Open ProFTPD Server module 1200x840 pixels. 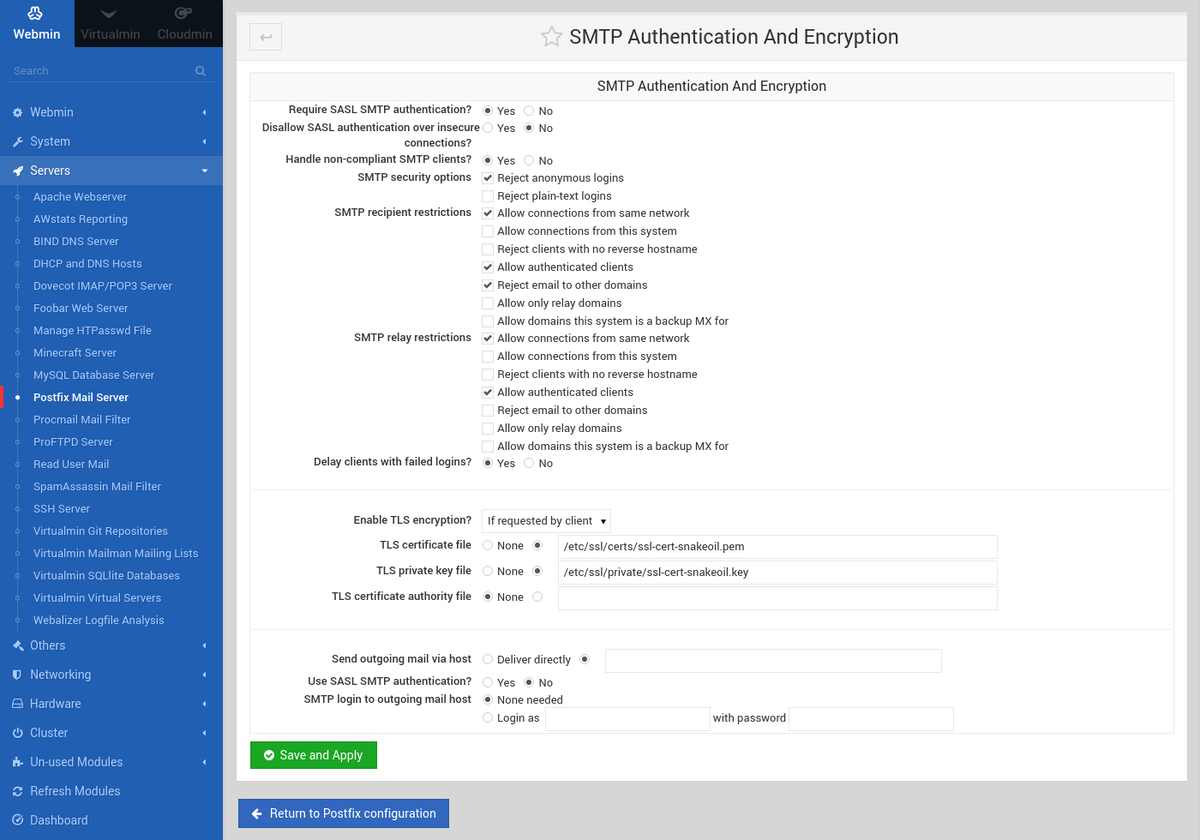73,442
